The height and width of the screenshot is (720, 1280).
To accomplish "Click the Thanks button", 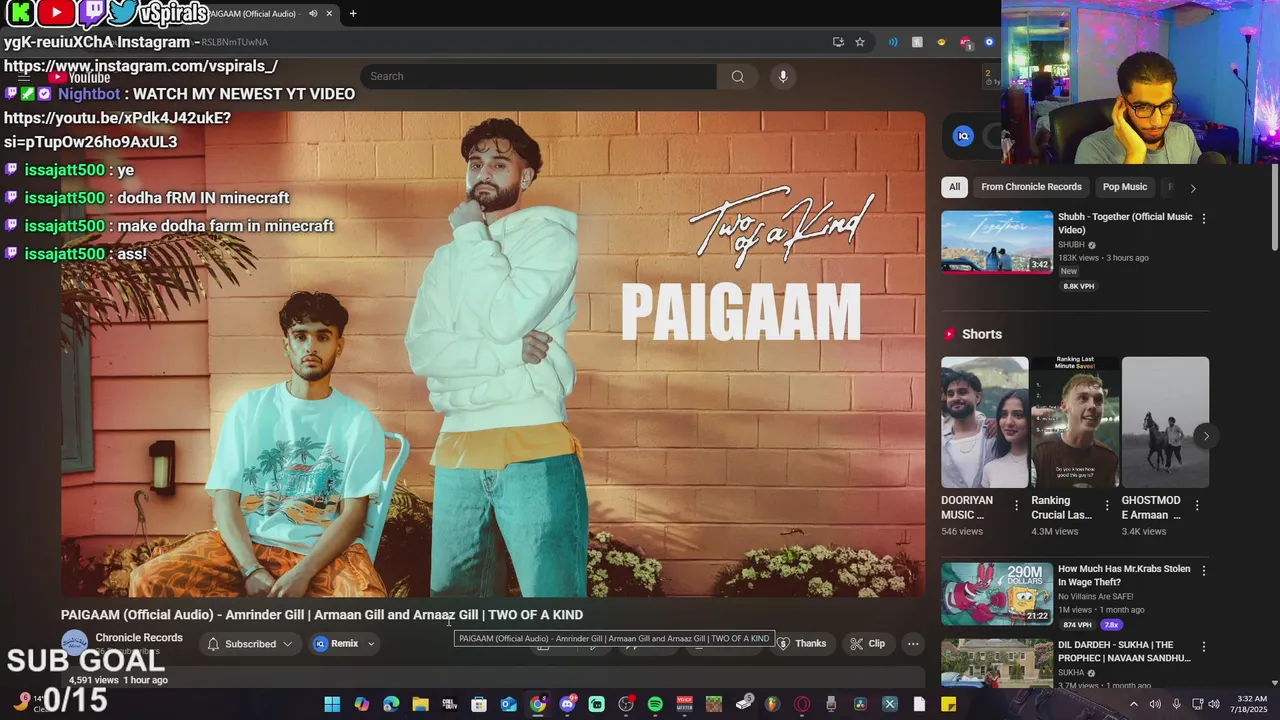I will 802,644.
